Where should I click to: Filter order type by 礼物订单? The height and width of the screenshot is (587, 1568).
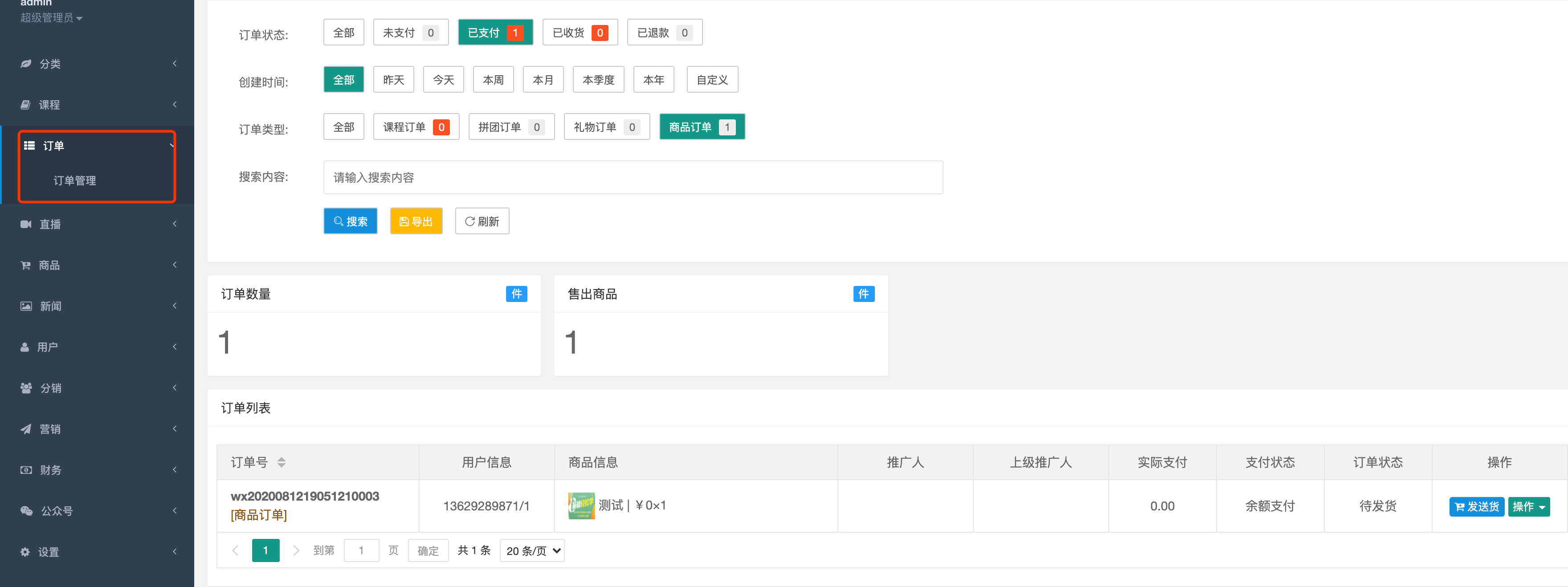tap(607, 126)
